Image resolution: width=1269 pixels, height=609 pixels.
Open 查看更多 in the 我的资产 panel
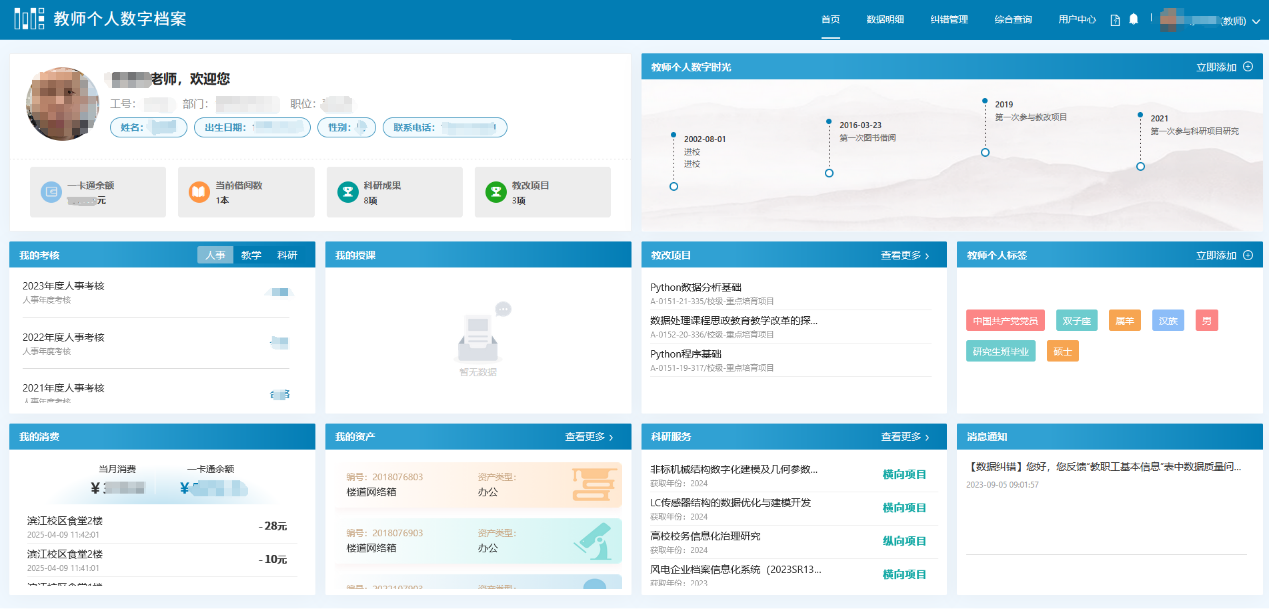click(589, 437)
